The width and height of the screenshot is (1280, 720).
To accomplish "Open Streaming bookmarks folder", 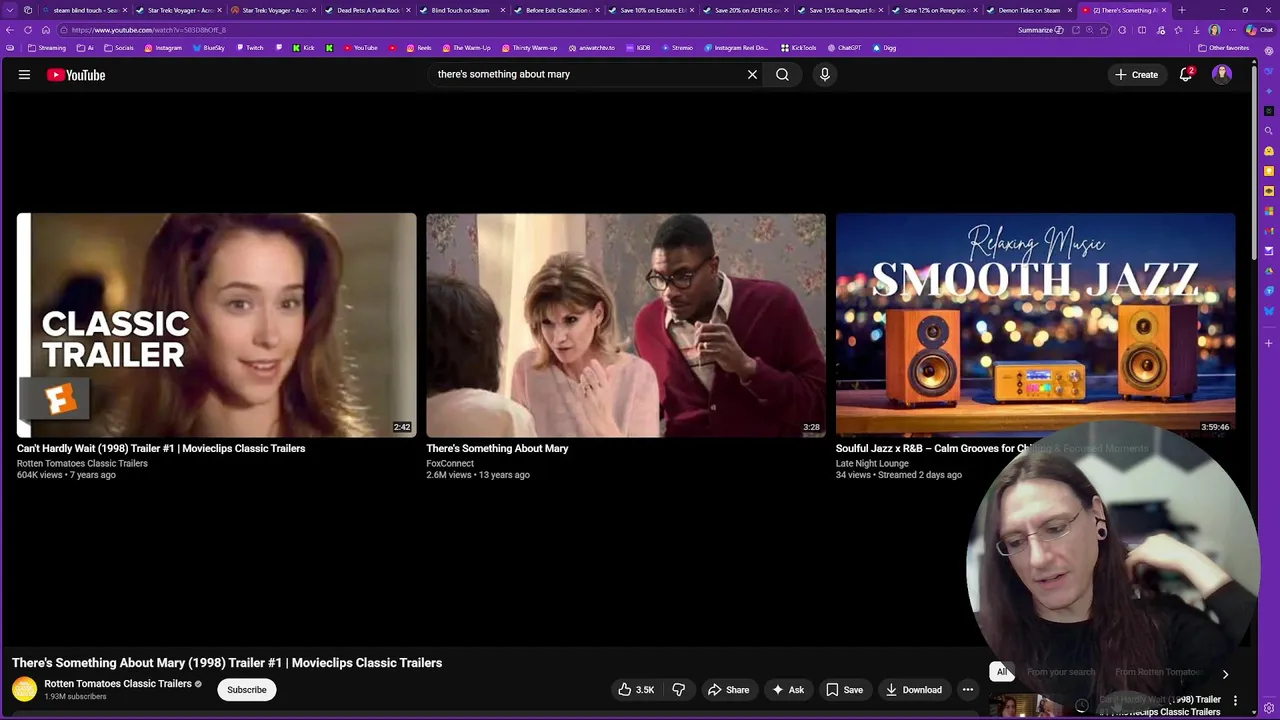I will coord(47,48).
